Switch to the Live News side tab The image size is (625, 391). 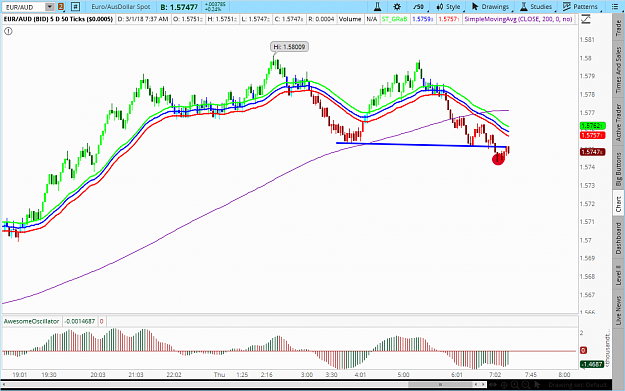[618, 310]
